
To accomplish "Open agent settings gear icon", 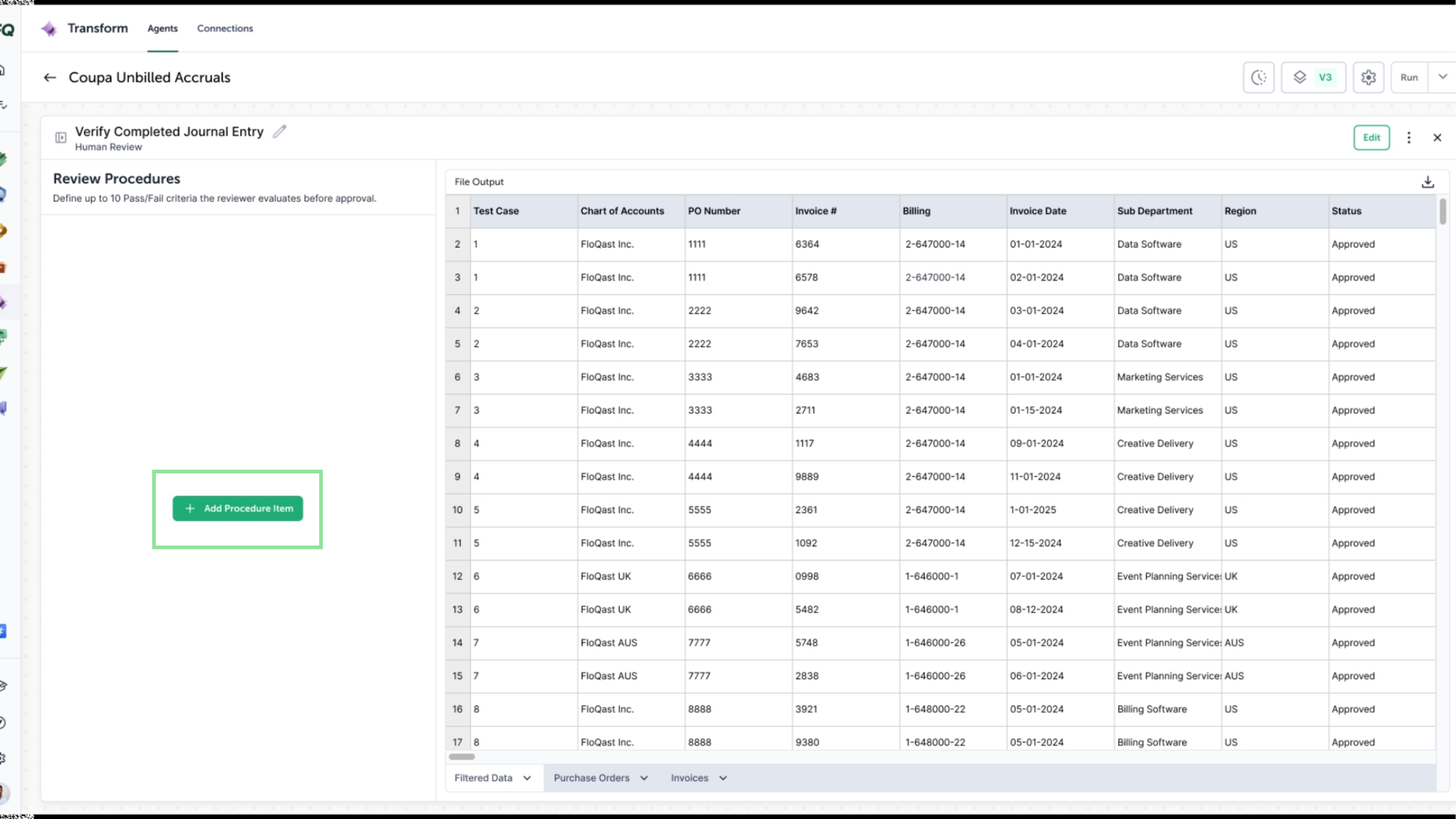I will tap(1368, 78).
